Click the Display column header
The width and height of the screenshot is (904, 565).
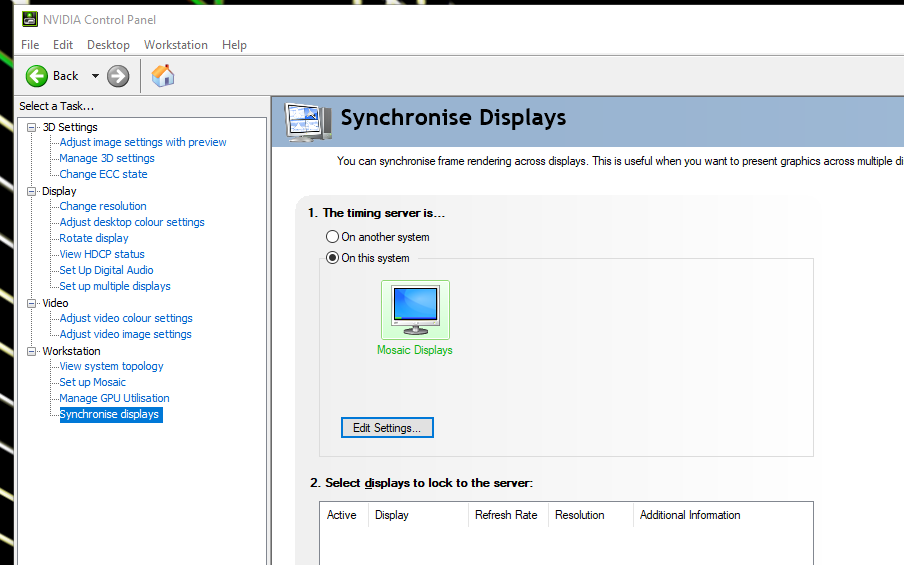pyautogui.click(x=418, y=515)
